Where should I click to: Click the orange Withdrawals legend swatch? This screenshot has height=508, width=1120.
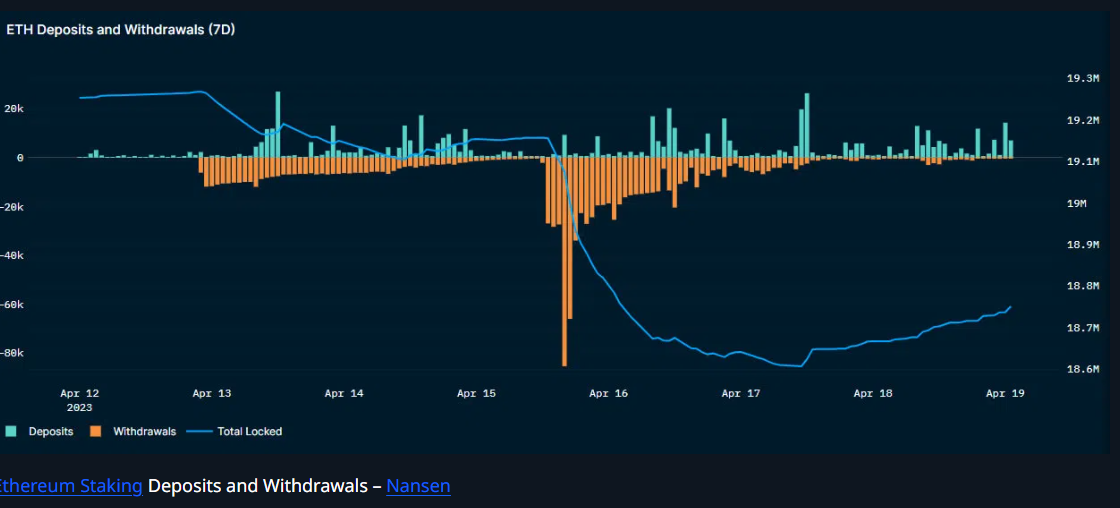(96, 432)
